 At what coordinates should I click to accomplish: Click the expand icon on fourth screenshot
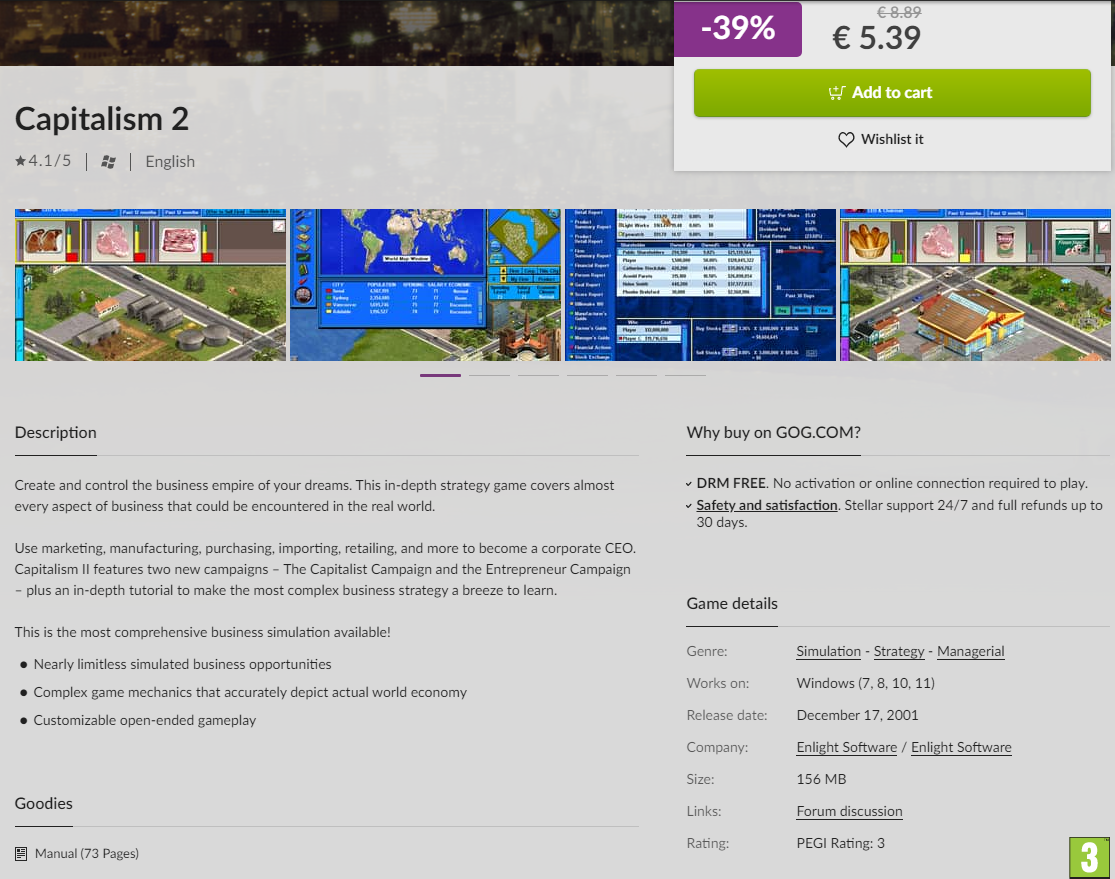coord(1103,226)
